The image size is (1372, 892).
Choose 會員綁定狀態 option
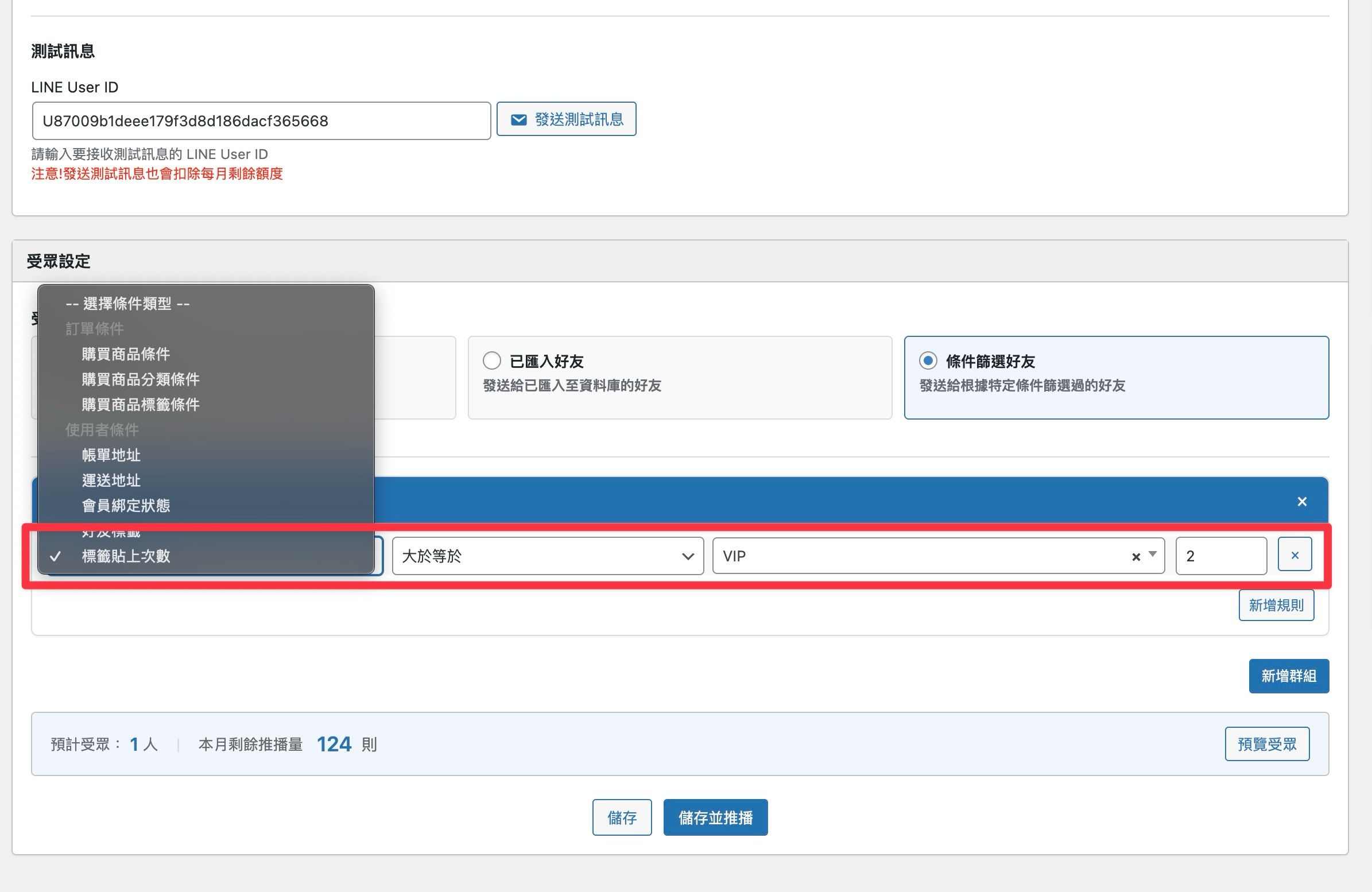coord(126,506)
